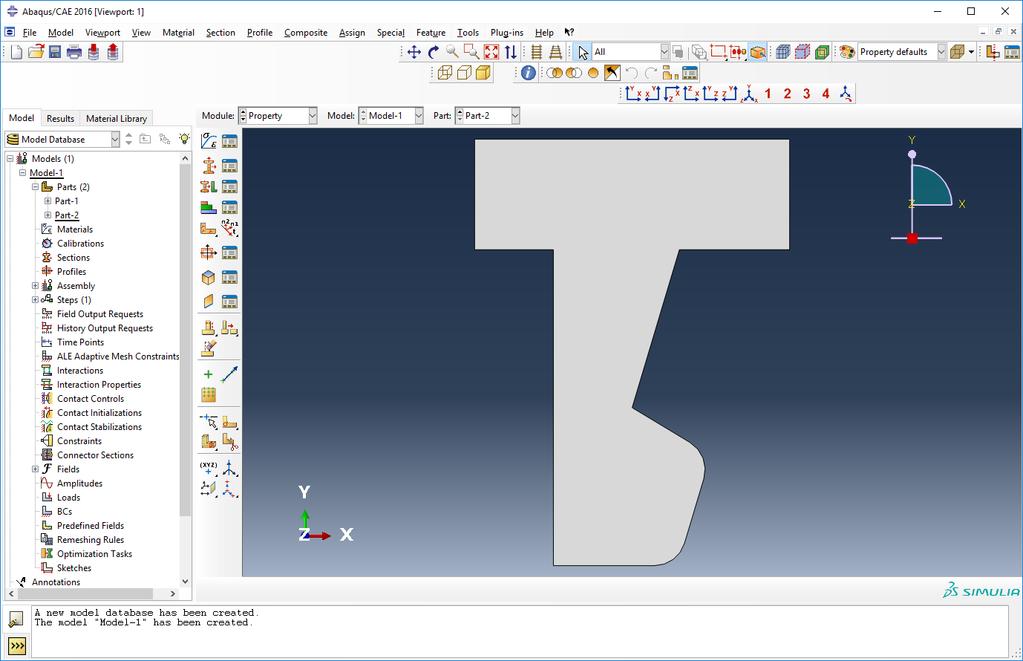The image size is (1023, 661).
Task: Switch to the Results tab
Action: [x=60, y=119]
